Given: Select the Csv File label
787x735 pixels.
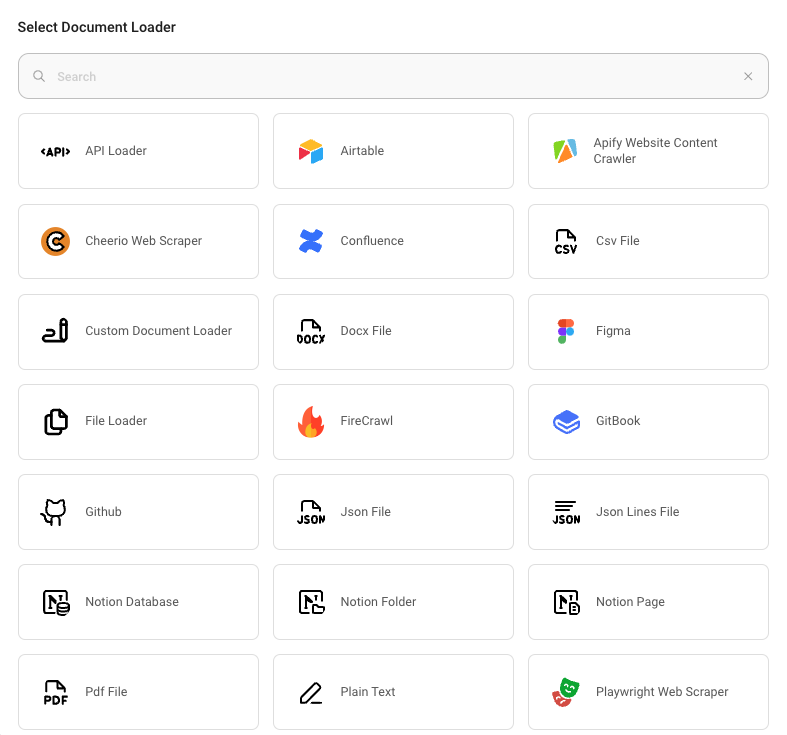Looking at the screenshot, I should coord(617,240).
